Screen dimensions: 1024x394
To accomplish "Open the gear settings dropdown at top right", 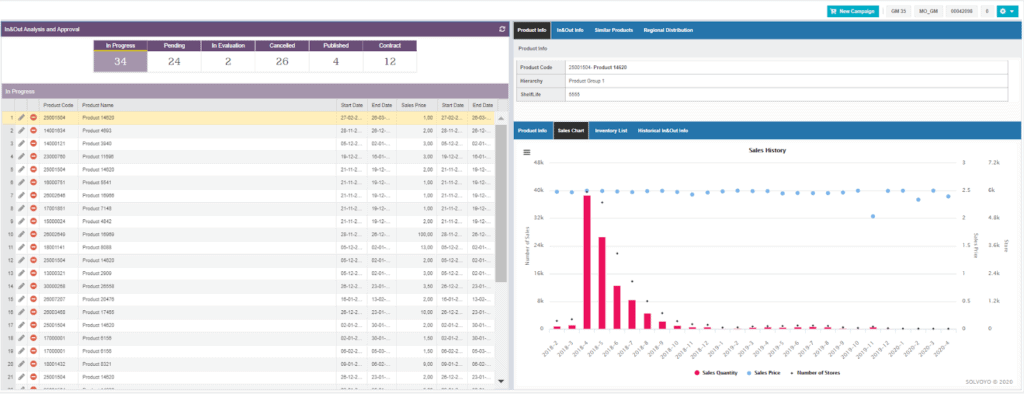I will coord(1006,11).
